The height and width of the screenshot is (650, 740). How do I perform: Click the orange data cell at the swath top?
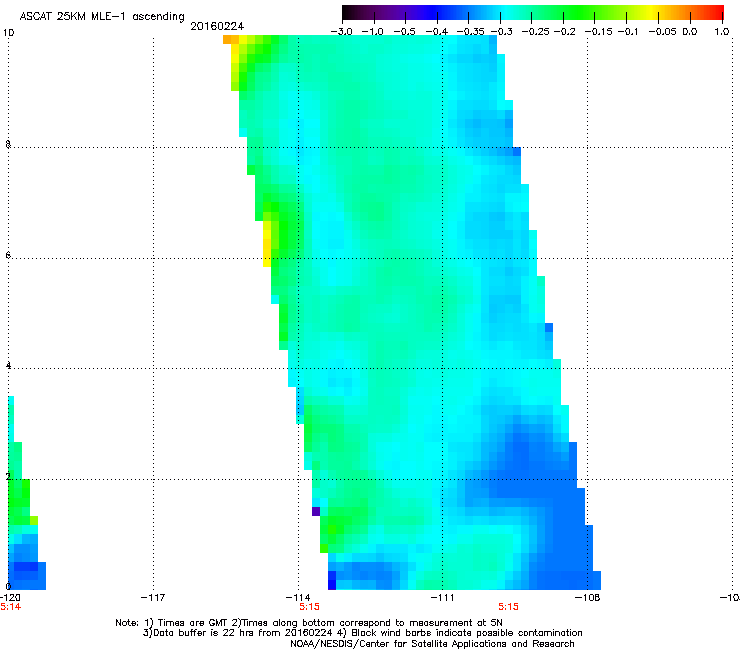(x=231, y=40)
